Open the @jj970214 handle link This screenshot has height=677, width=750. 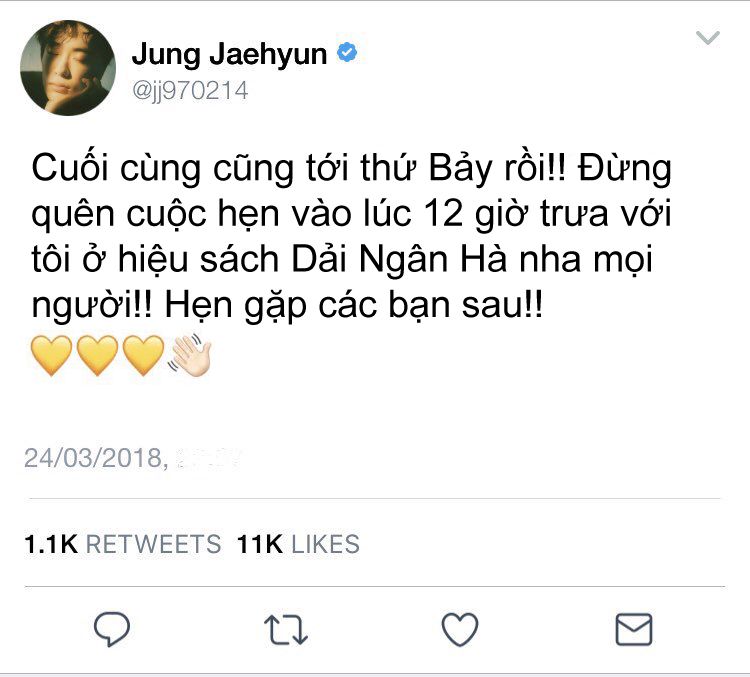[x=190, y=90]
